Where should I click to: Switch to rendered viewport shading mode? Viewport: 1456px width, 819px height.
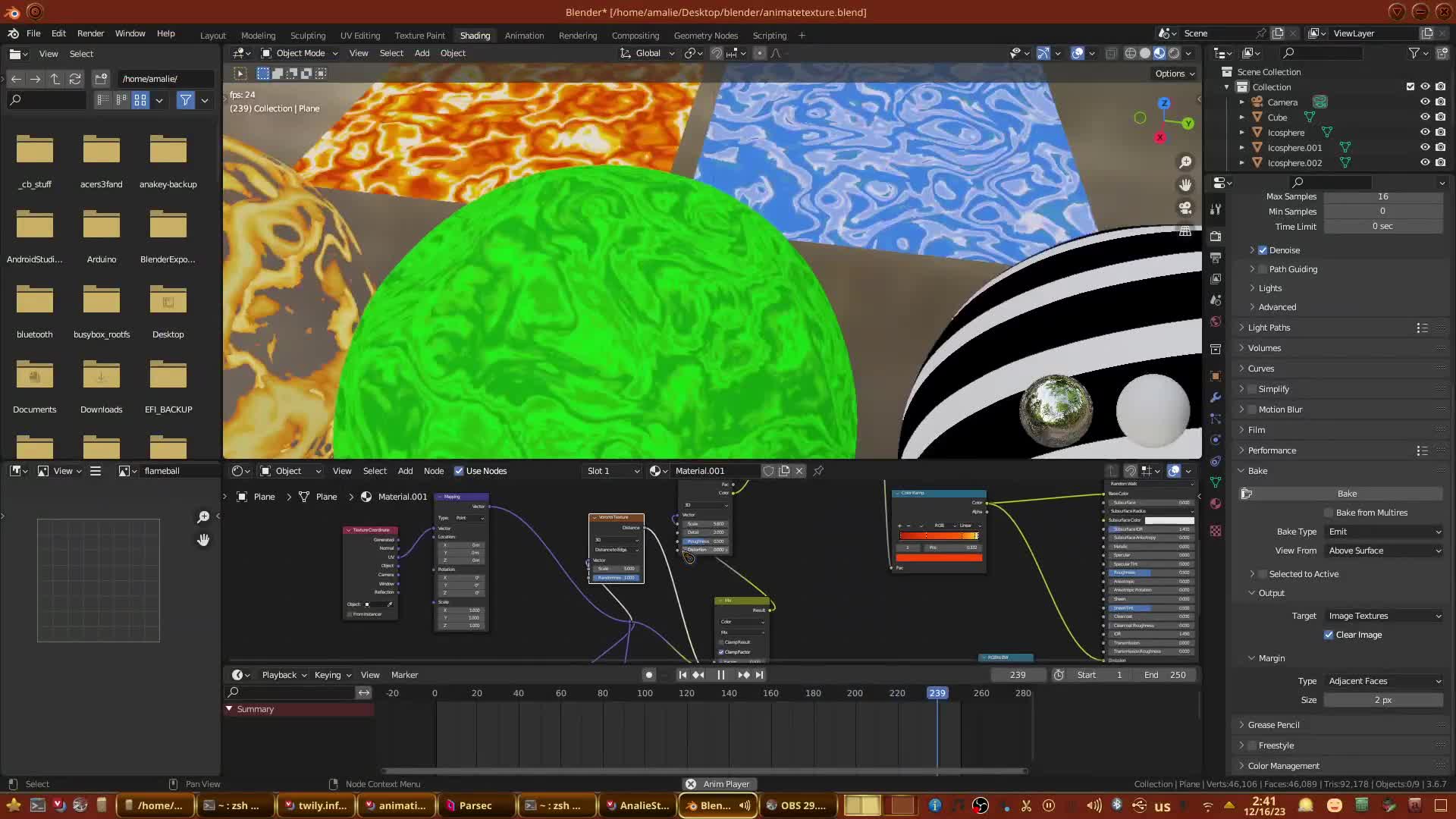[1174, 53]
